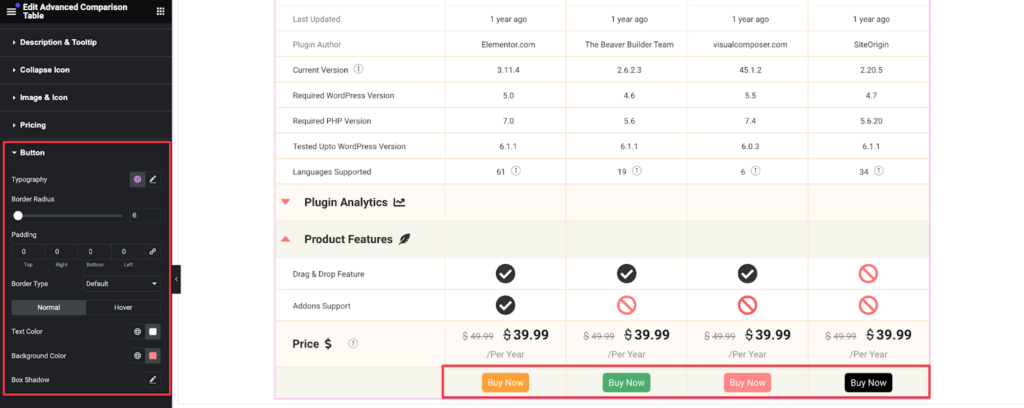
Task: Click Elementor's Addons Support checkmark icon
Action: pos(505,305)
